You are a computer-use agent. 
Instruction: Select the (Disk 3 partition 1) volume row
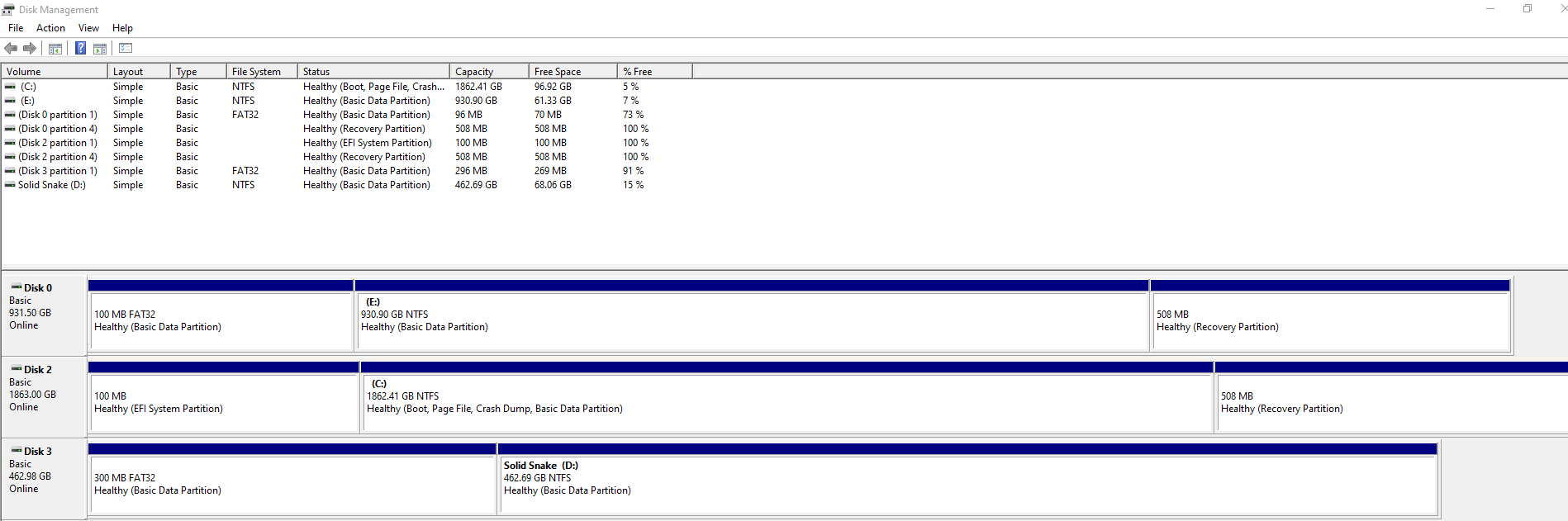tap(347, 171)
